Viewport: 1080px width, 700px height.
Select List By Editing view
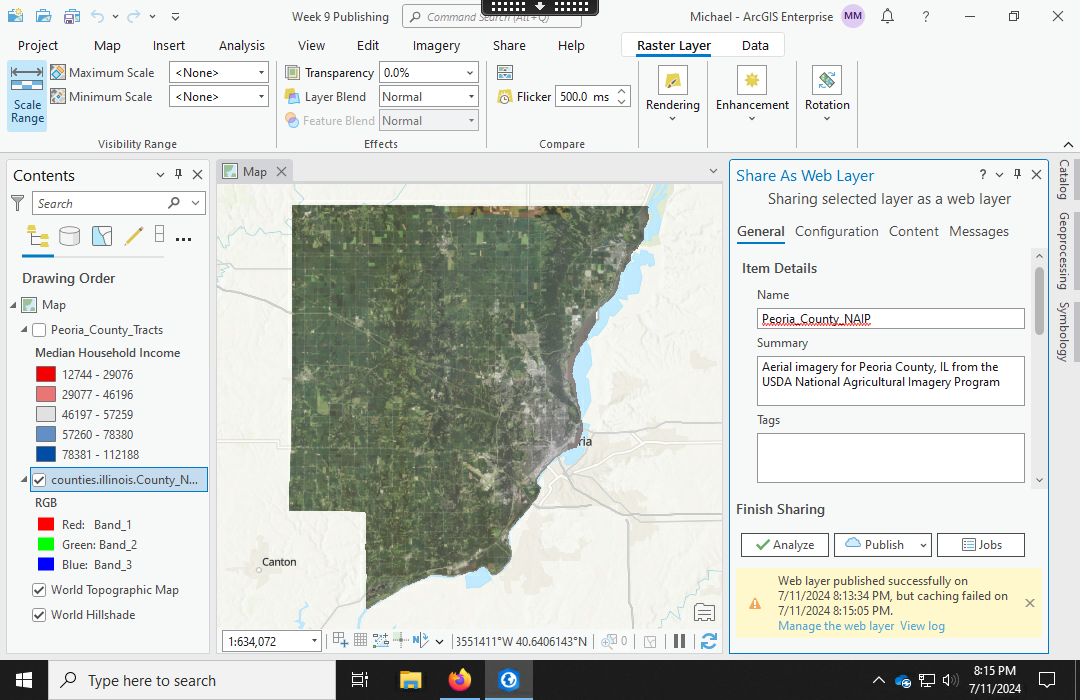click(x=134, y=236)
